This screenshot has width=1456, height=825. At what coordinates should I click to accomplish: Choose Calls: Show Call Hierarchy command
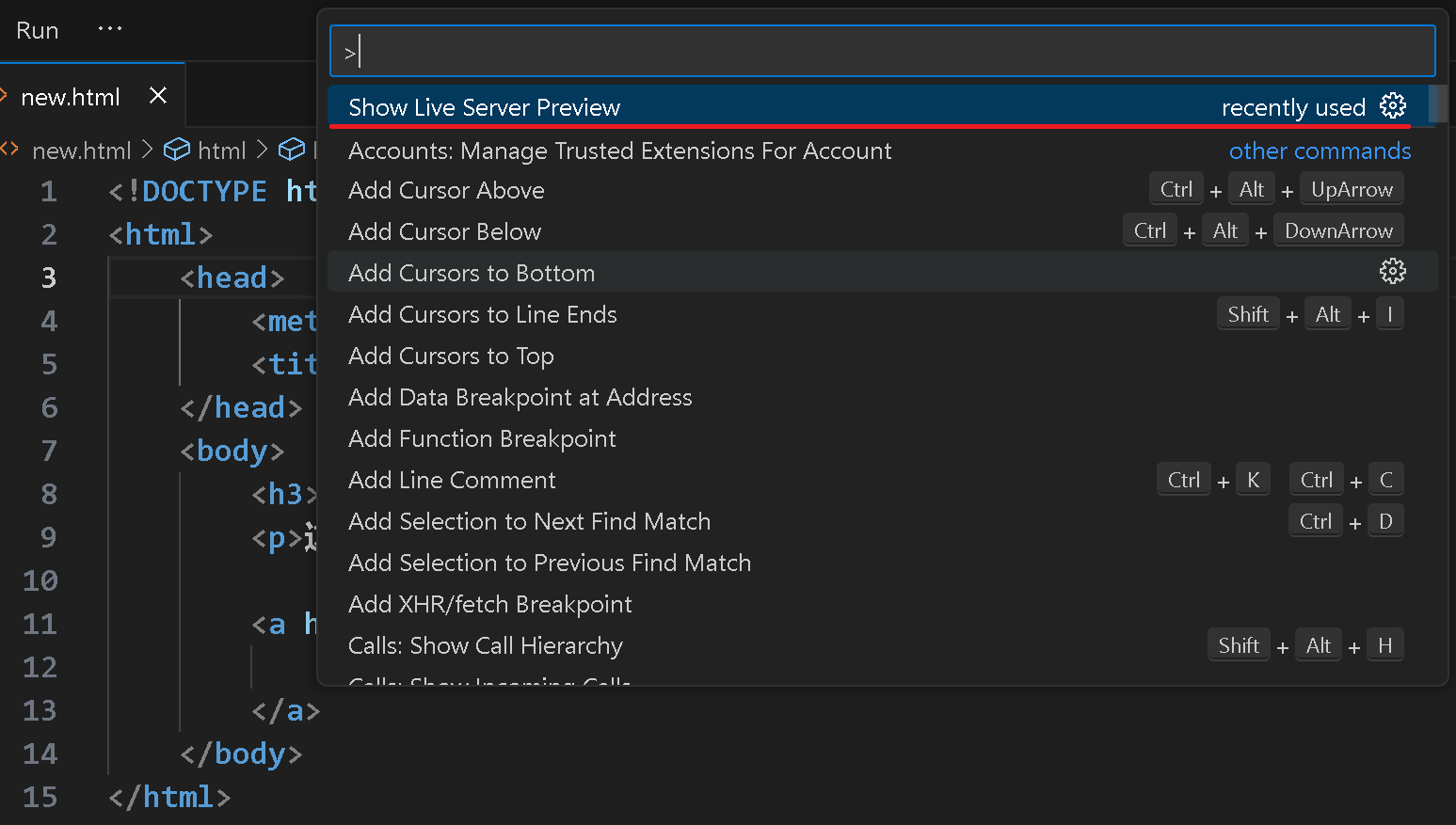[485, 645]
